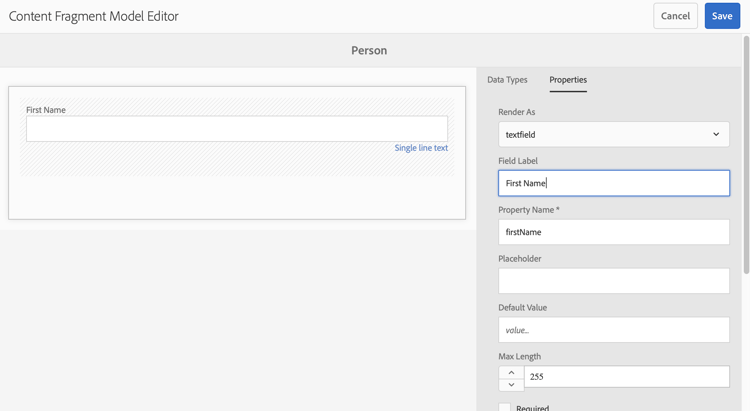Decrease Max Length with down arrow
Image resolution: width=750 pixels, height=411 pixels.
pos(511,384)
